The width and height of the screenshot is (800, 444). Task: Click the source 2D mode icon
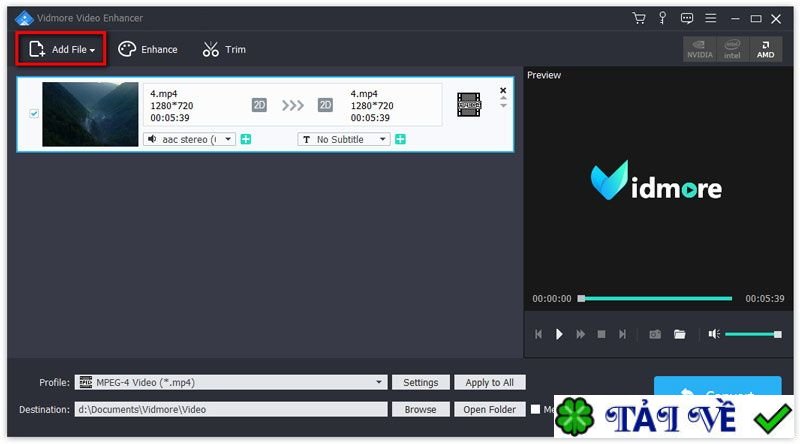(259, 105)
